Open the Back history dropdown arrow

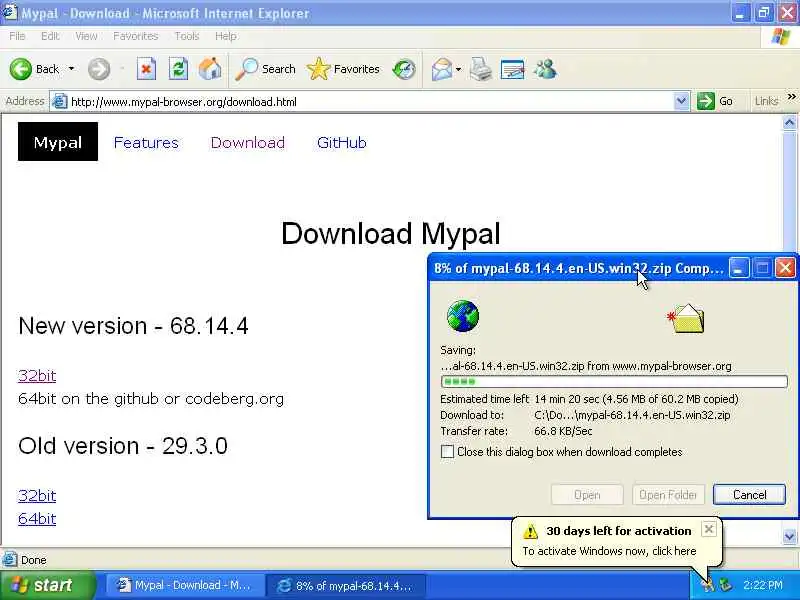coord(71,69)
